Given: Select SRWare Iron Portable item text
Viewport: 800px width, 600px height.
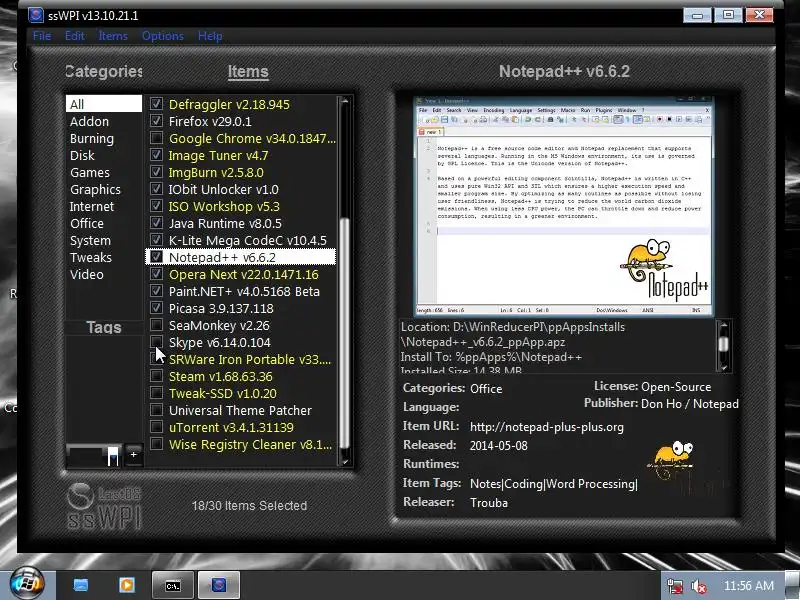Looking at the screenshot, I should pos(249,360).
